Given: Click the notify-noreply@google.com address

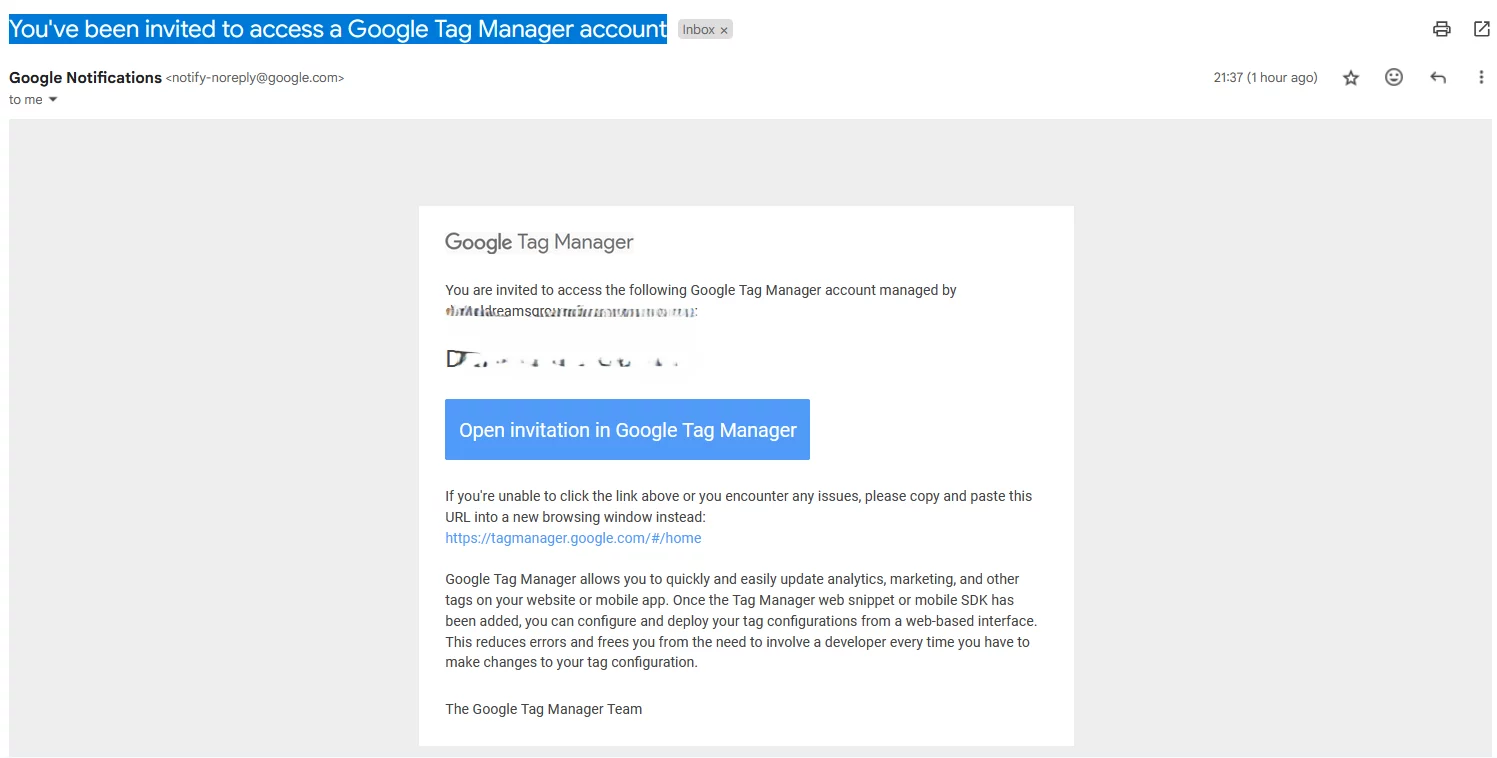Looking at the screenshot, I should pyautogui.click(x=255, y=78).
